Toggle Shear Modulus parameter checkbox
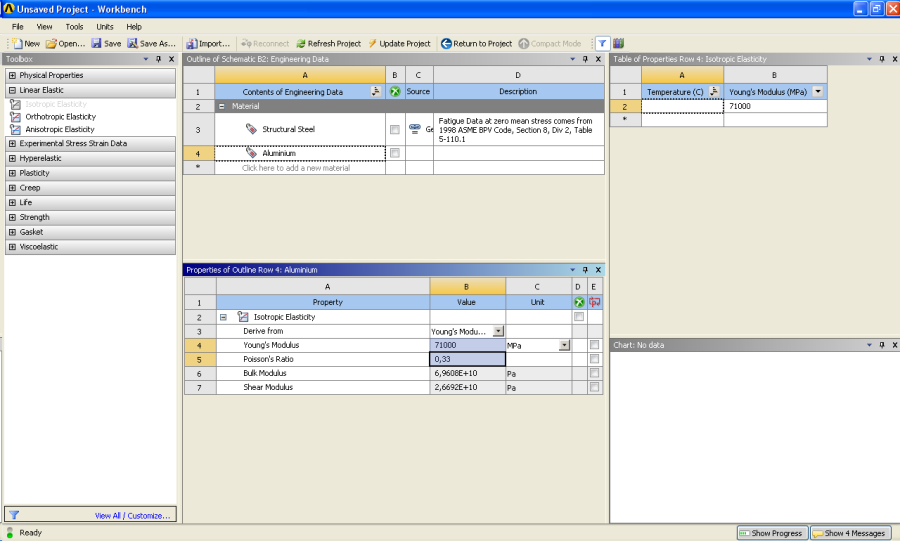The height and width of the screenshot is (541, 900). (595, 387)
